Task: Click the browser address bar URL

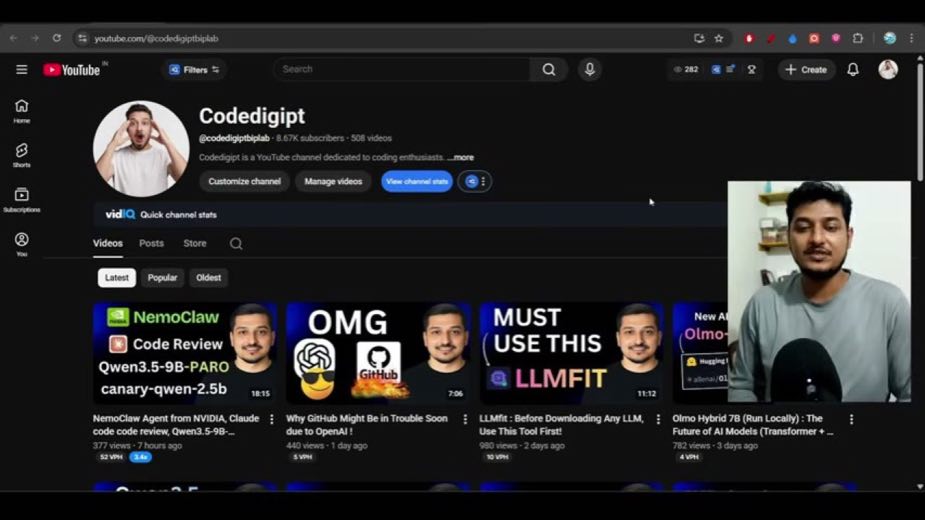Action: 156,38
